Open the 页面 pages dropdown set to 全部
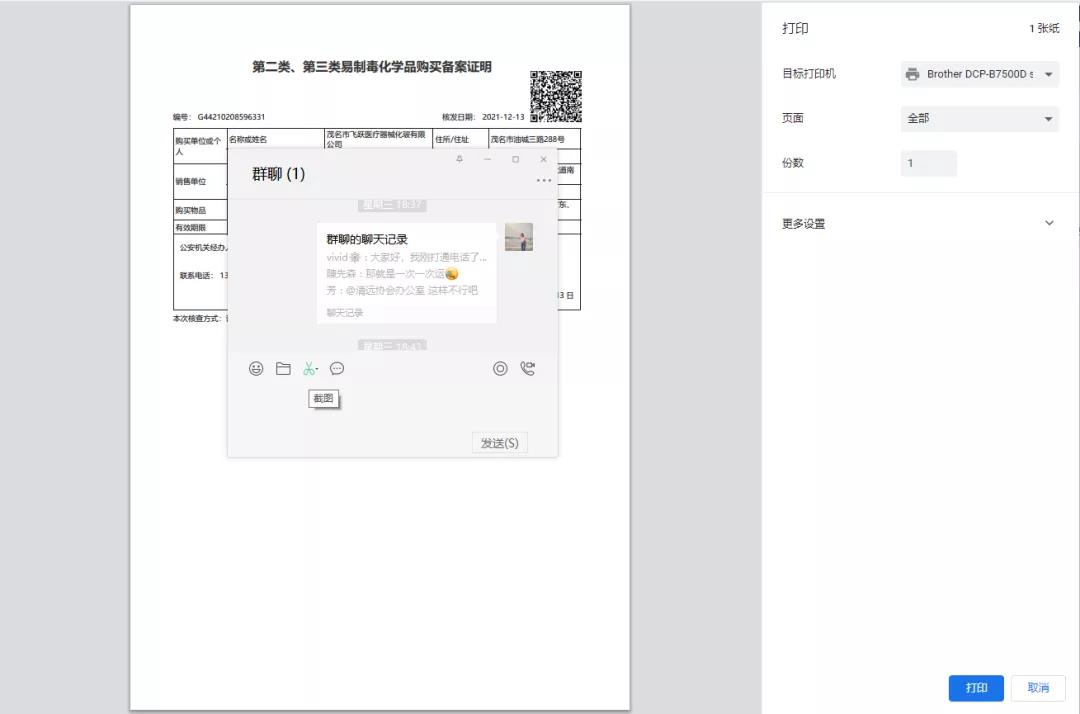Viewport: 1080px width, 714px height. 979,118
